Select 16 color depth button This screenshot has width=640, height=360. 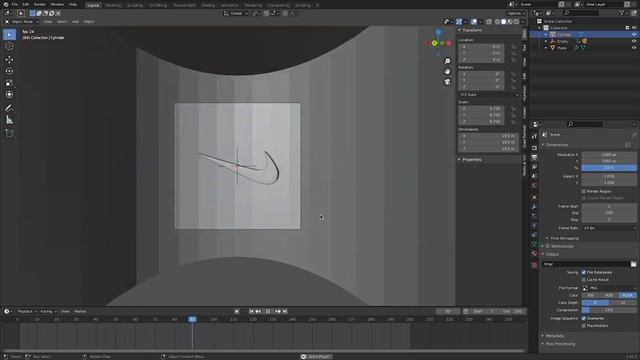(x=623, y=302)
